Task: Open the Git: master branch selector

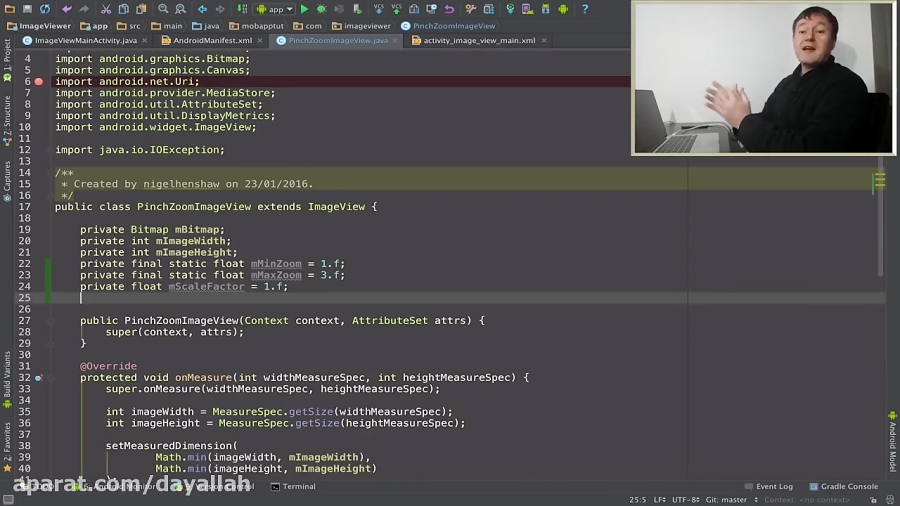Action: (x=726, y=499)
